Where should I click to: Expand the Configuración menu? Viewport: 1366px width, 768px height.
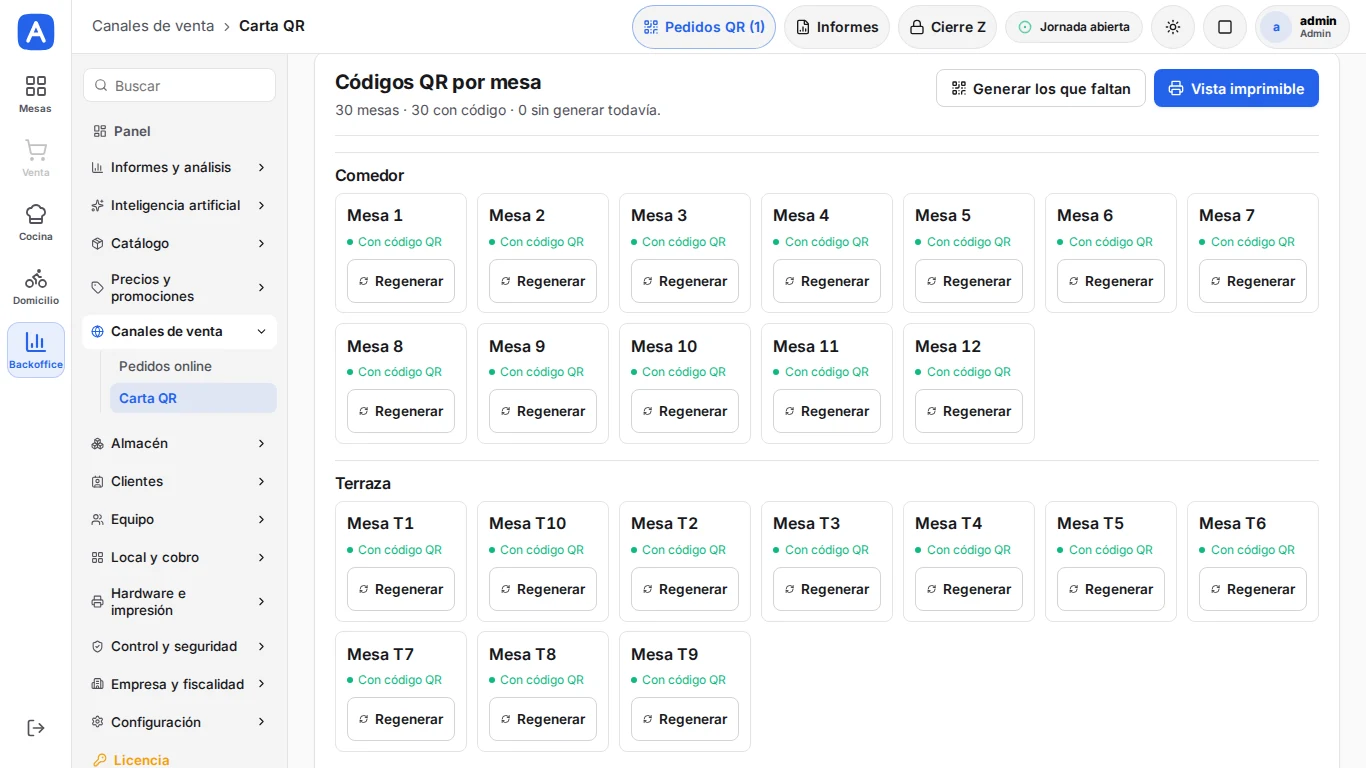click(179, 722)
